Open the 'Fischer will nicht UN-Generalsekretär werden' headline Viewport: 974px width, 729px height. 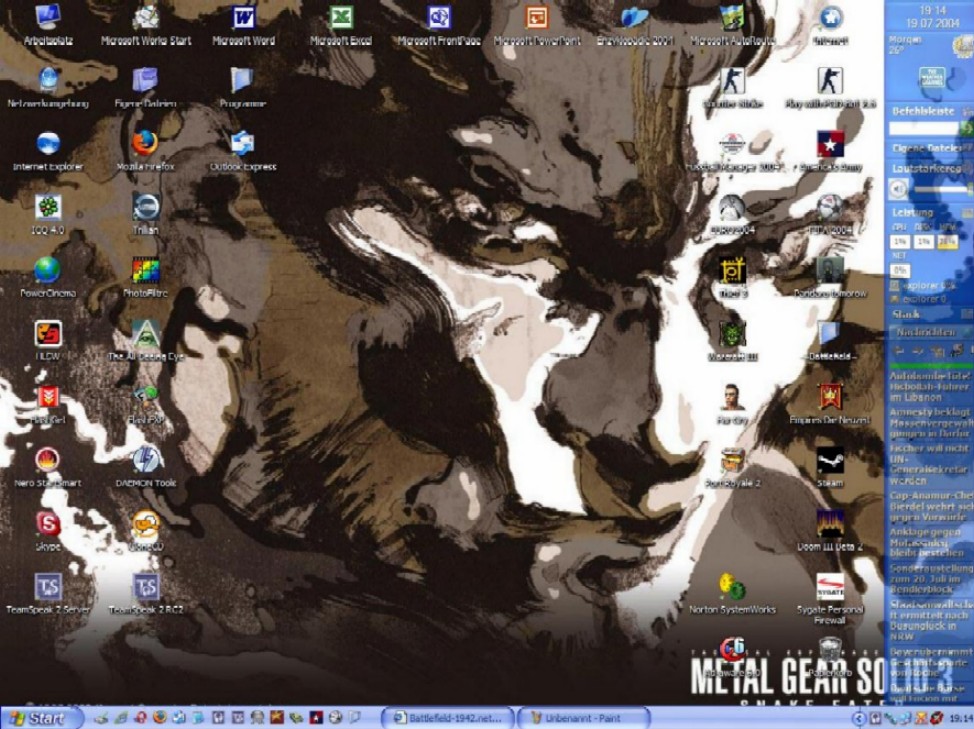click(930, 464)
